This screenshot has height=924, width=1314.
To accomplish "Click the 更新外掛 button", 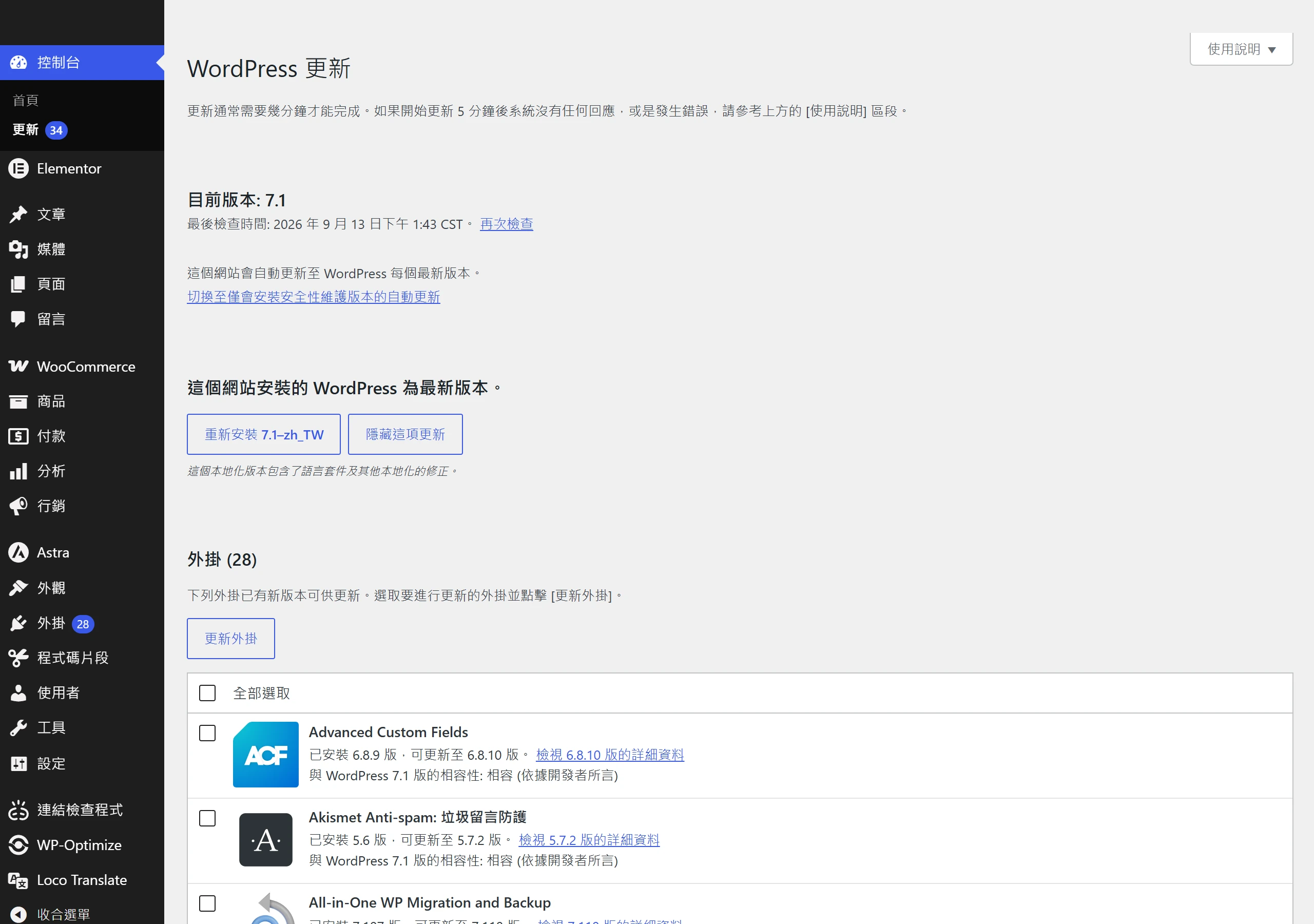I will coord(231,638).
